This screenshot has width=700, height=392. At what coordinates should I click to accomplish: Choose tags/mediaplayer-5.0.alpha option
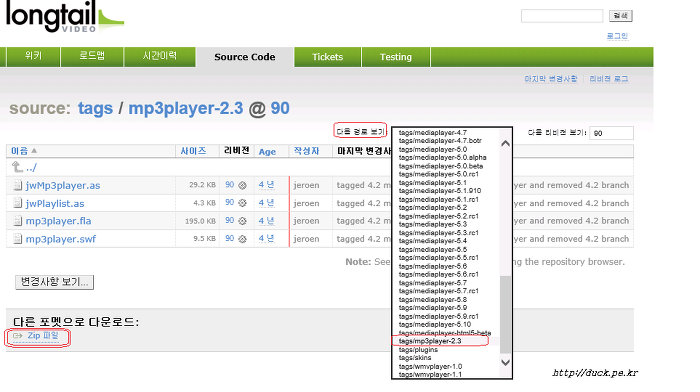click(x=442, y=158)
